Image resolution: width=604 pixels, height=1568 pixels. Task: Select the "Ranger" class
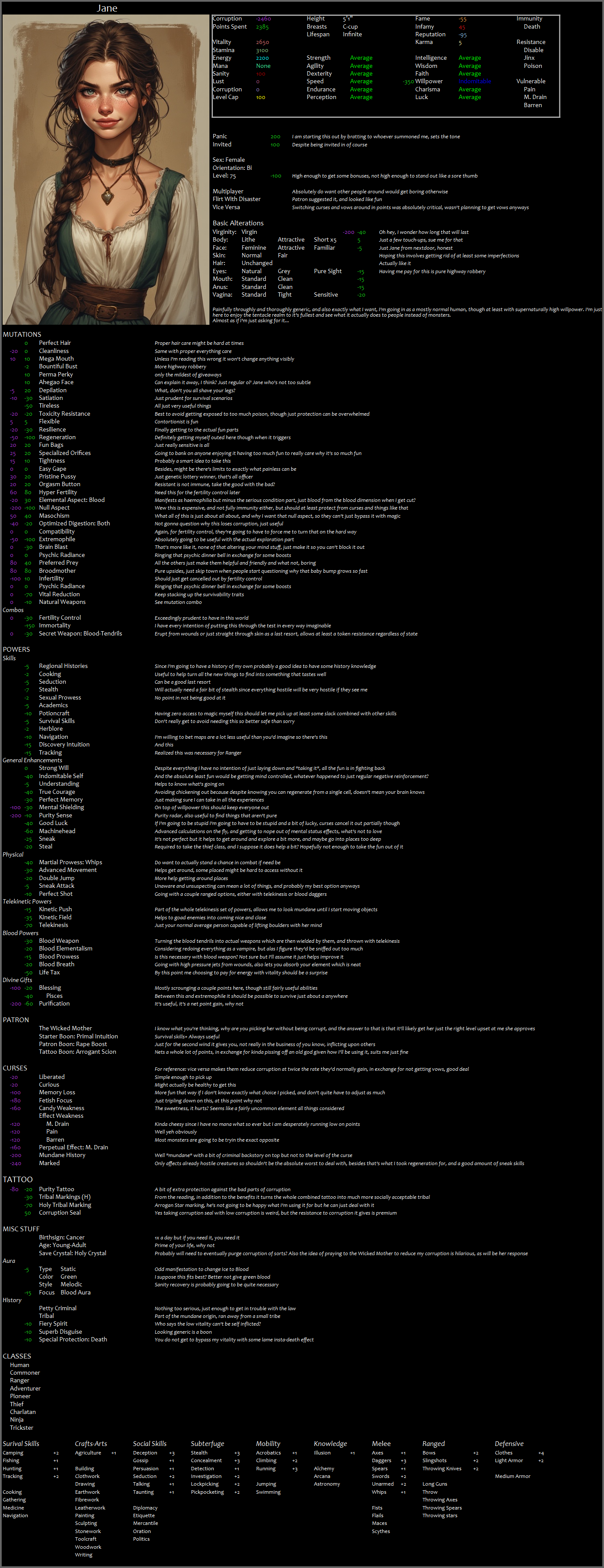point(20,1381)
